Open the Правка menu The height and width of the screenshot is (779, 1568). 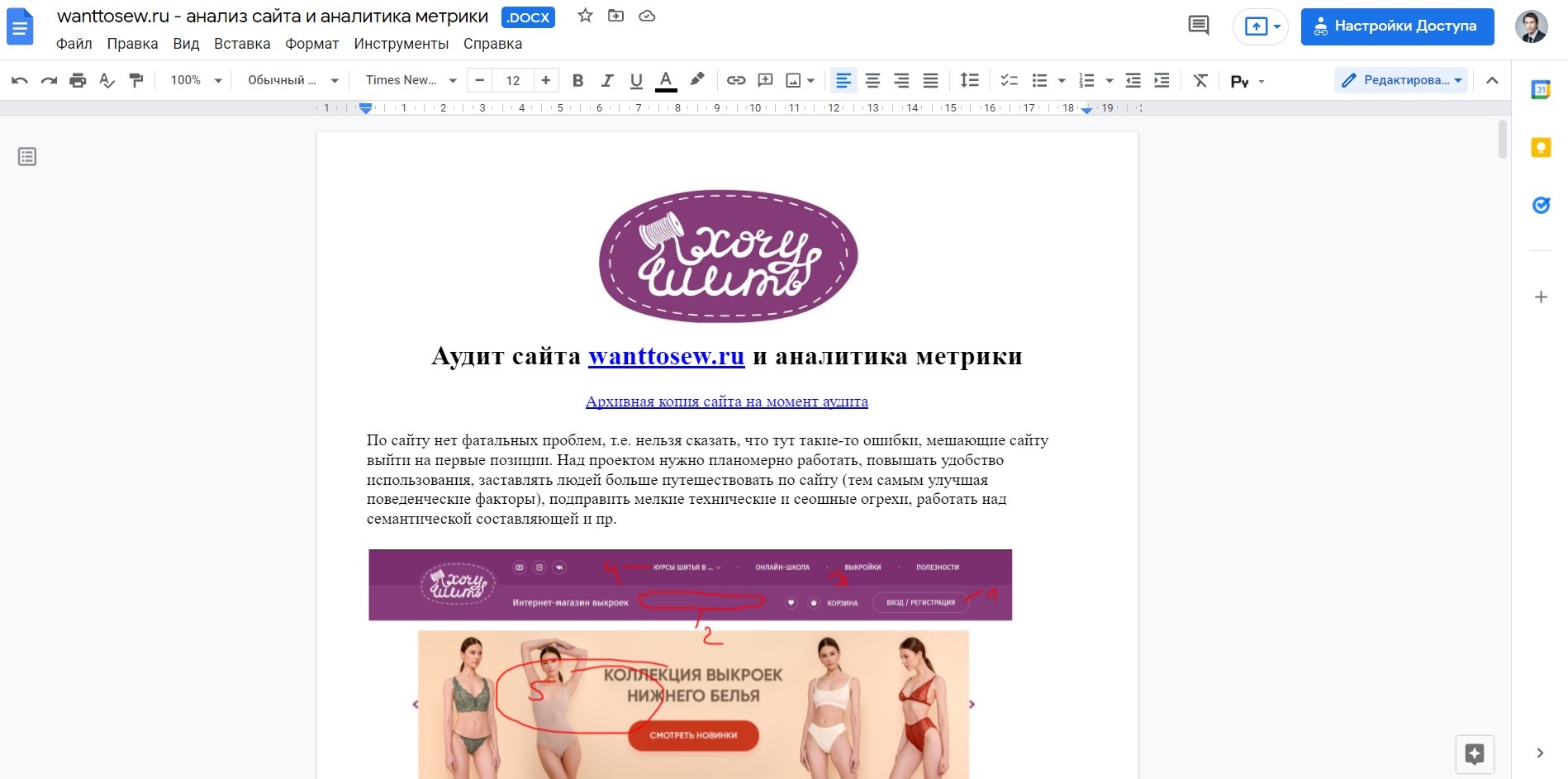[132, 44]
